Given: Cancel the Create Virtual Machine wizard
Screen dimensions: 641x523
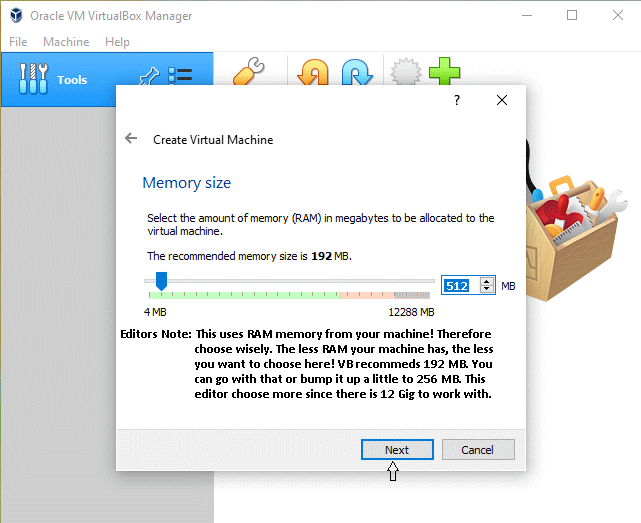Looking at the screenshot, I should (x=478, y=450).
